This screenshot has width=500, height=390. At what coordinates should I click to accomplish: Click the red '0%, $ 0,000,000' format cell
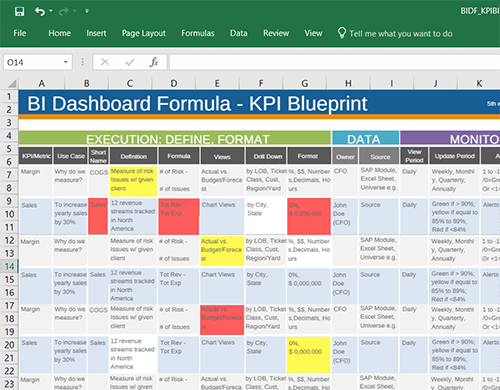coord(309,216)
